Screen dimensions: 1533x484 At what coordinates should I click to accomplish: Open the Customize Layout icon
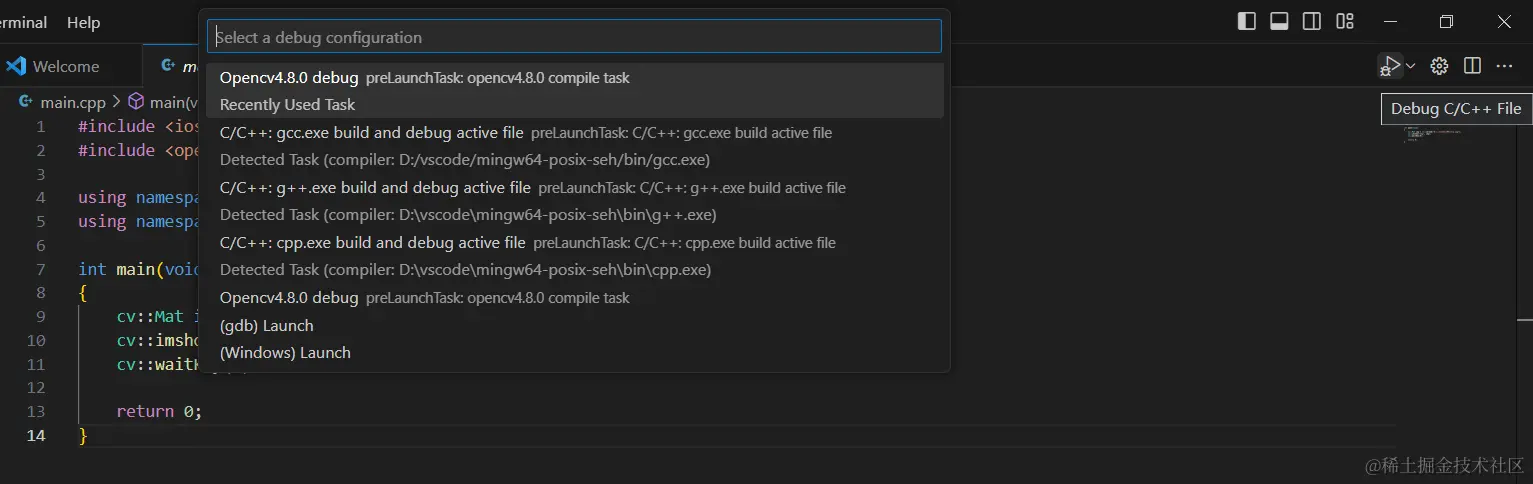1345,22
